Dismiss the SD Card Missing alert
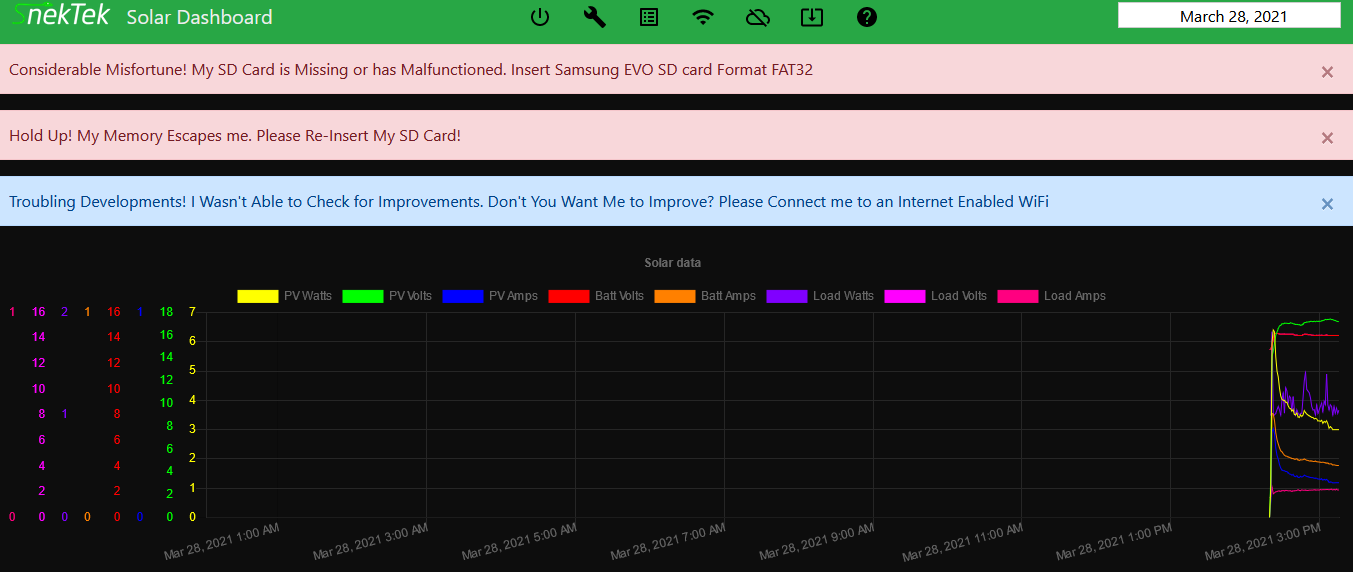Viewport: 1353px width, 572px height. pyautogui.click(x=1327, y=71)
